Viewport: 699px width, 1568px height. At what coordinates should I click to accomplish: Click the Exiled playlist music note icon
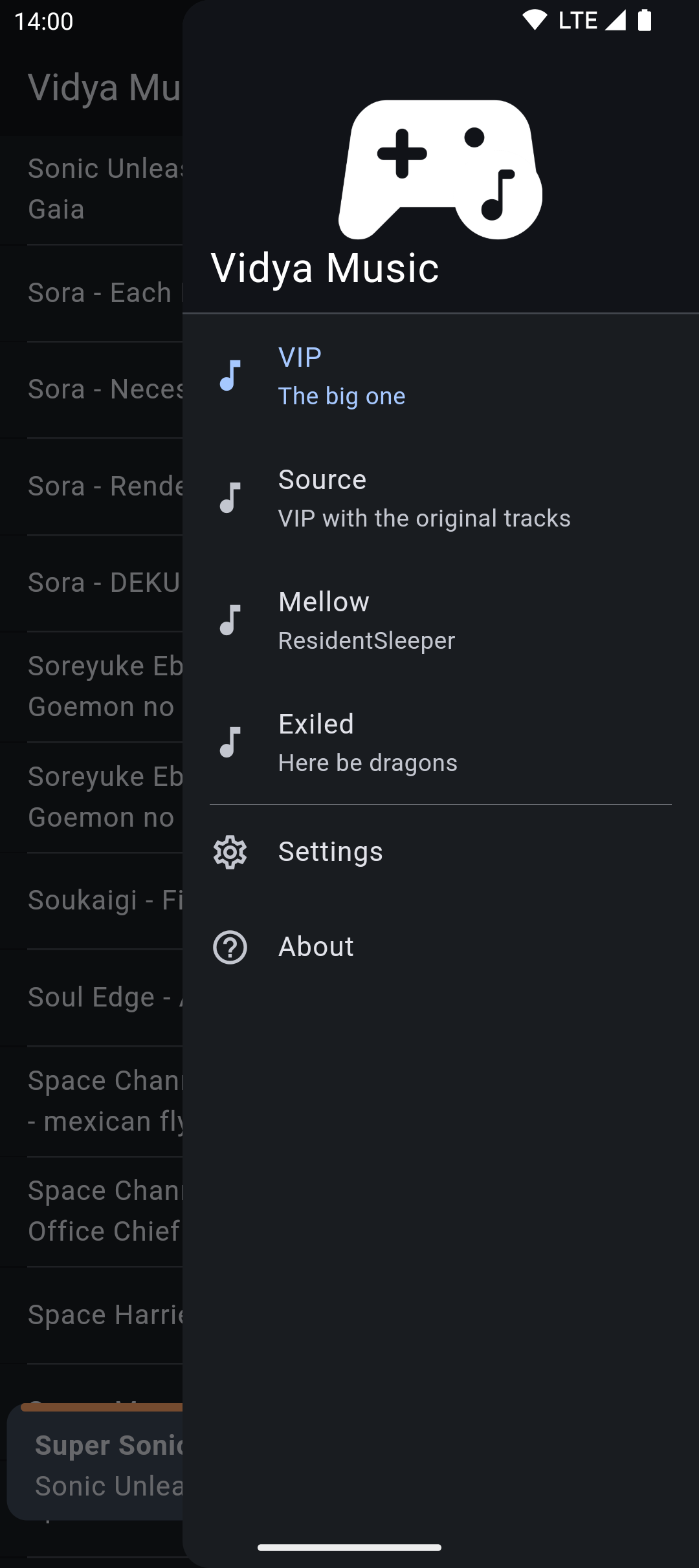coord(230,743)
